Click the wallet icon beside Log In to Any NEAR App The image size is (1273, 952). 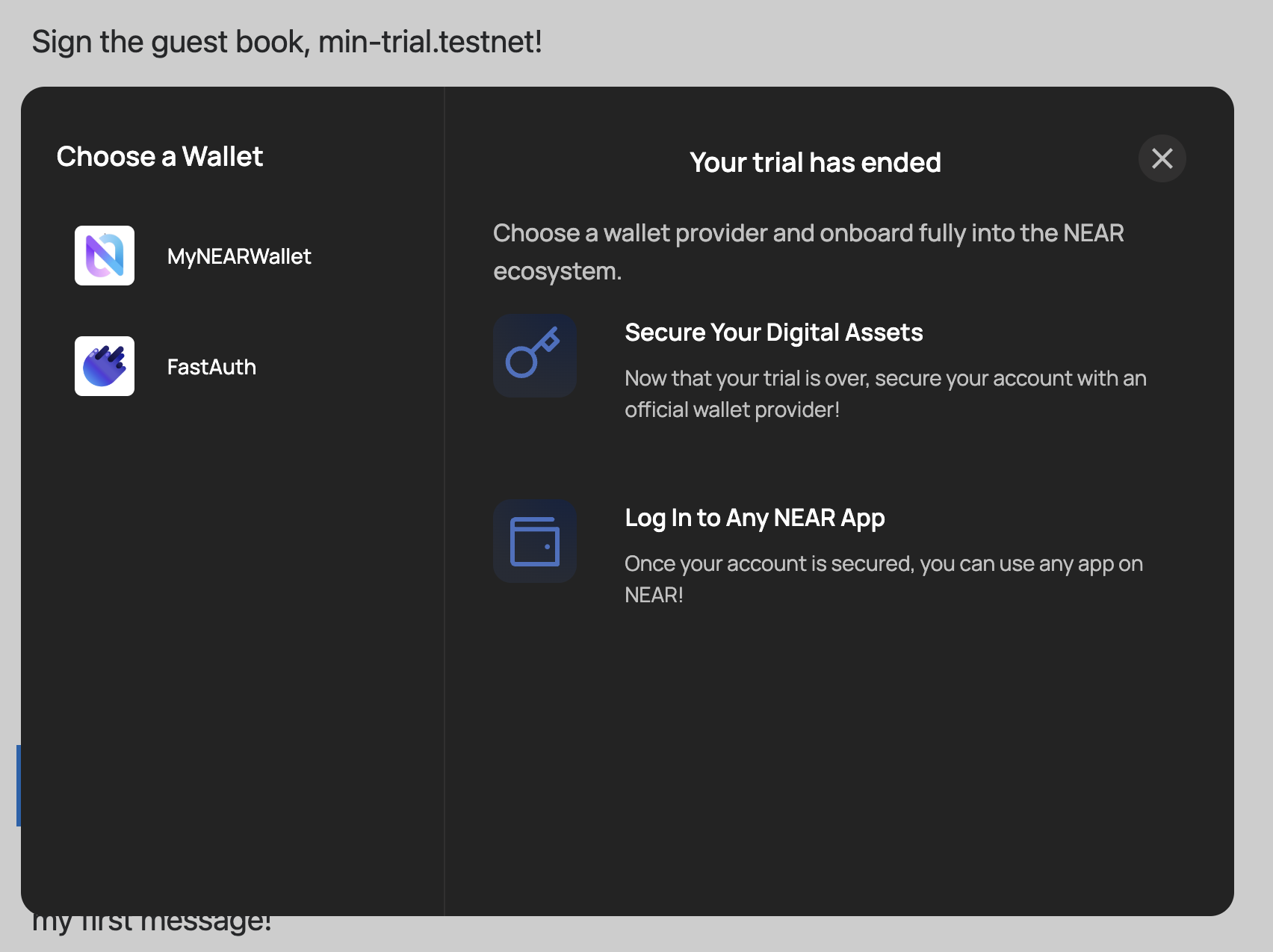click(534, 541)
